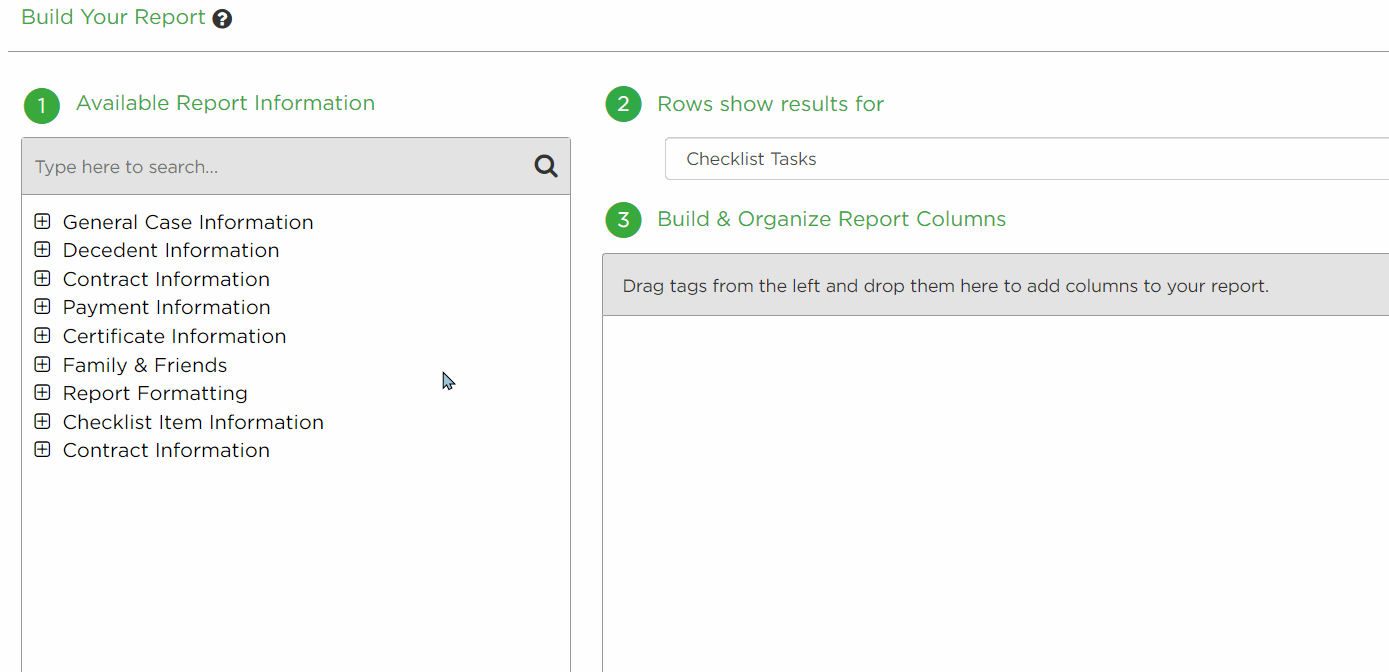The width and height of the screenshot is (1389, 672).
Task: Click the green step 3 circle badge
Action: (623, 219)
